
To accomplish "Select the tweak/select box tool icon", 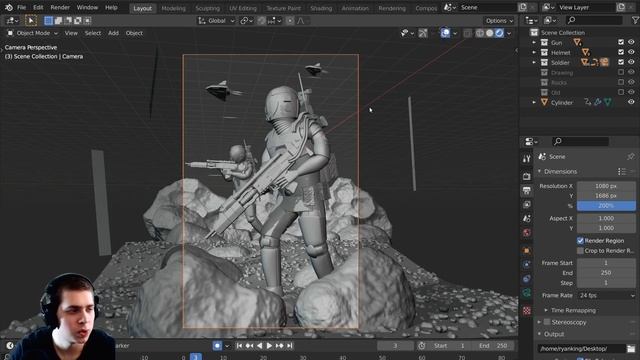I will [31, 20].
